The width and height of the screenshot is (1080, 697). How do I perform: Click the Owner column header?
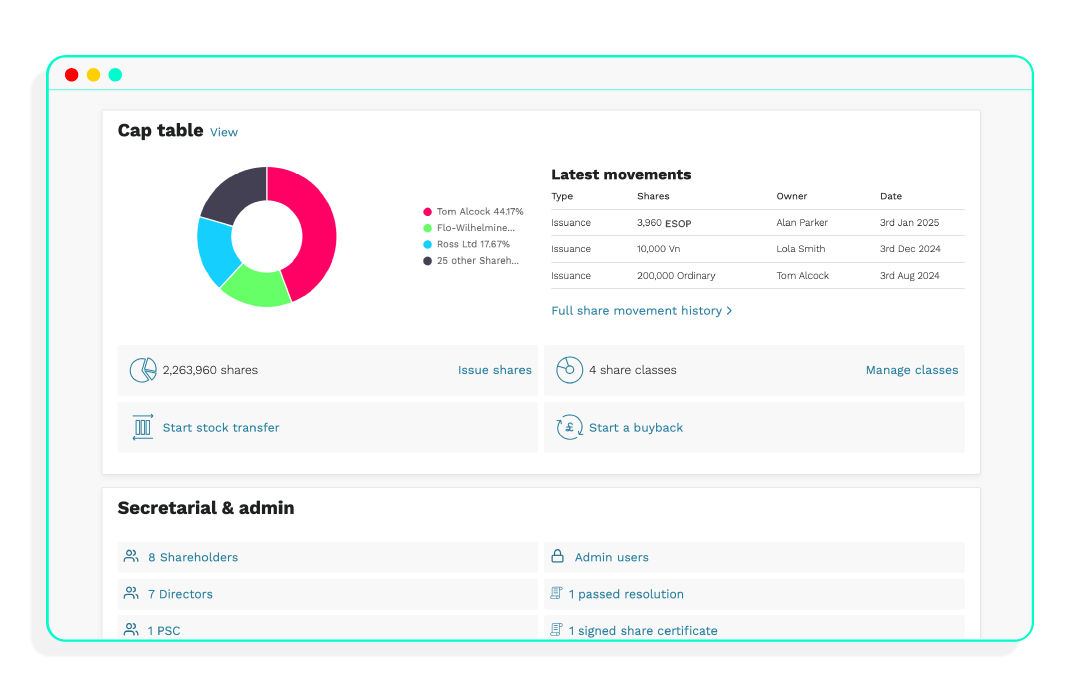(791, 196)
